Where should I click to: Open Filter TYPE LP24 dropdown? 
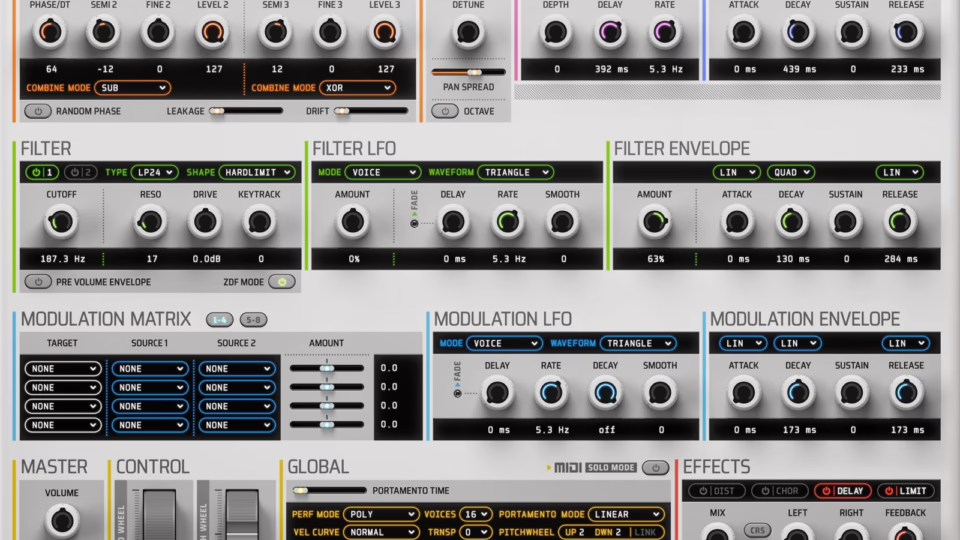coord(154,173)
